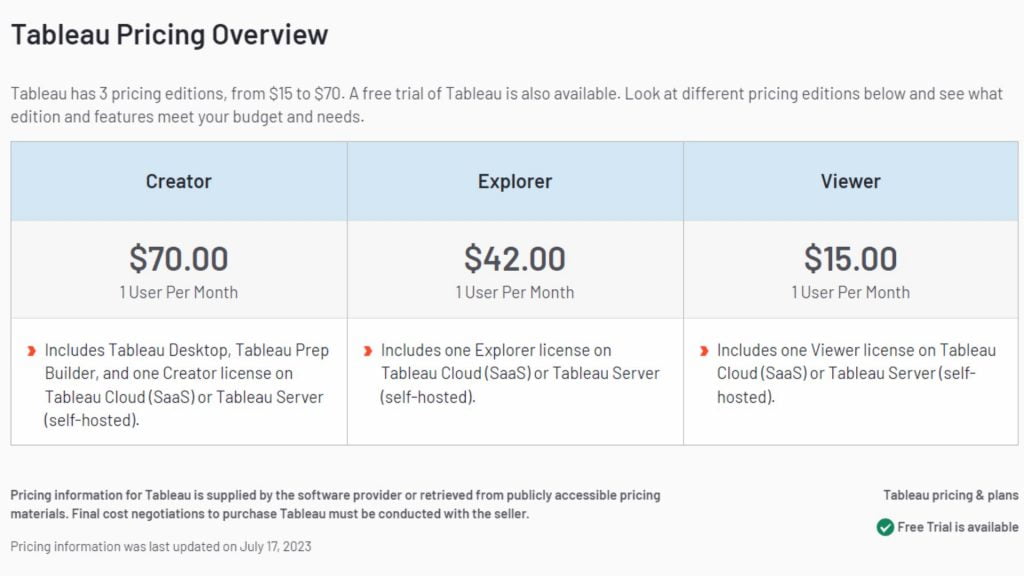Open the Tableau pricing & plans link
The height and width of the screenshot is (576, 1024).
tap(950, 495)
